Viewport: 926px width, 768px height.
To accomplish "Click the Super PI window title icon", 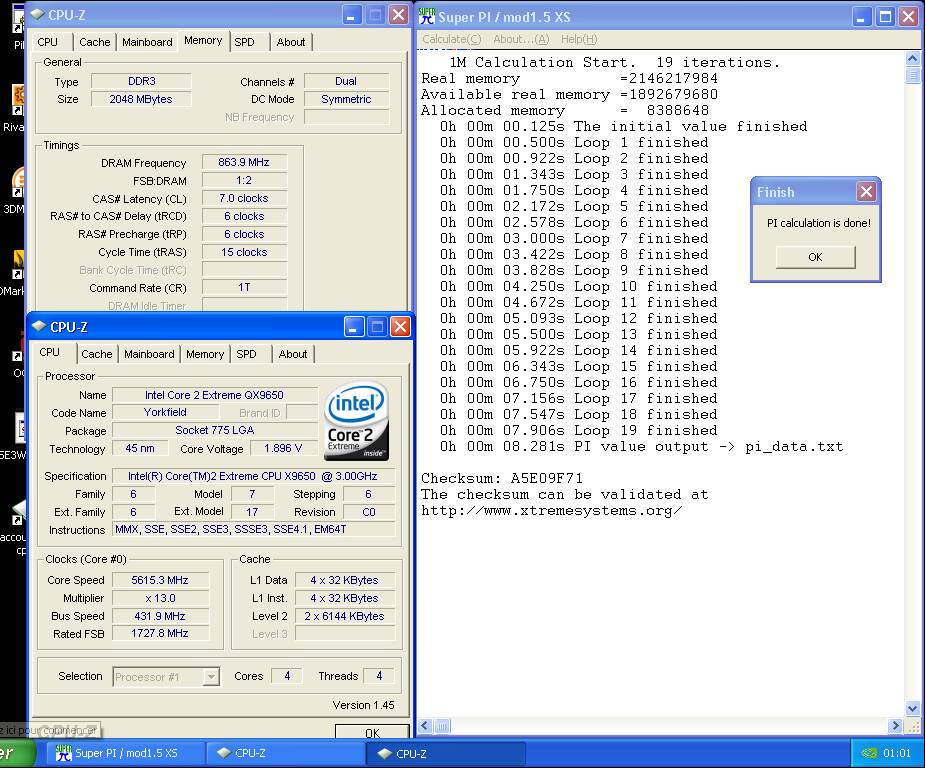I will point(426,17).
